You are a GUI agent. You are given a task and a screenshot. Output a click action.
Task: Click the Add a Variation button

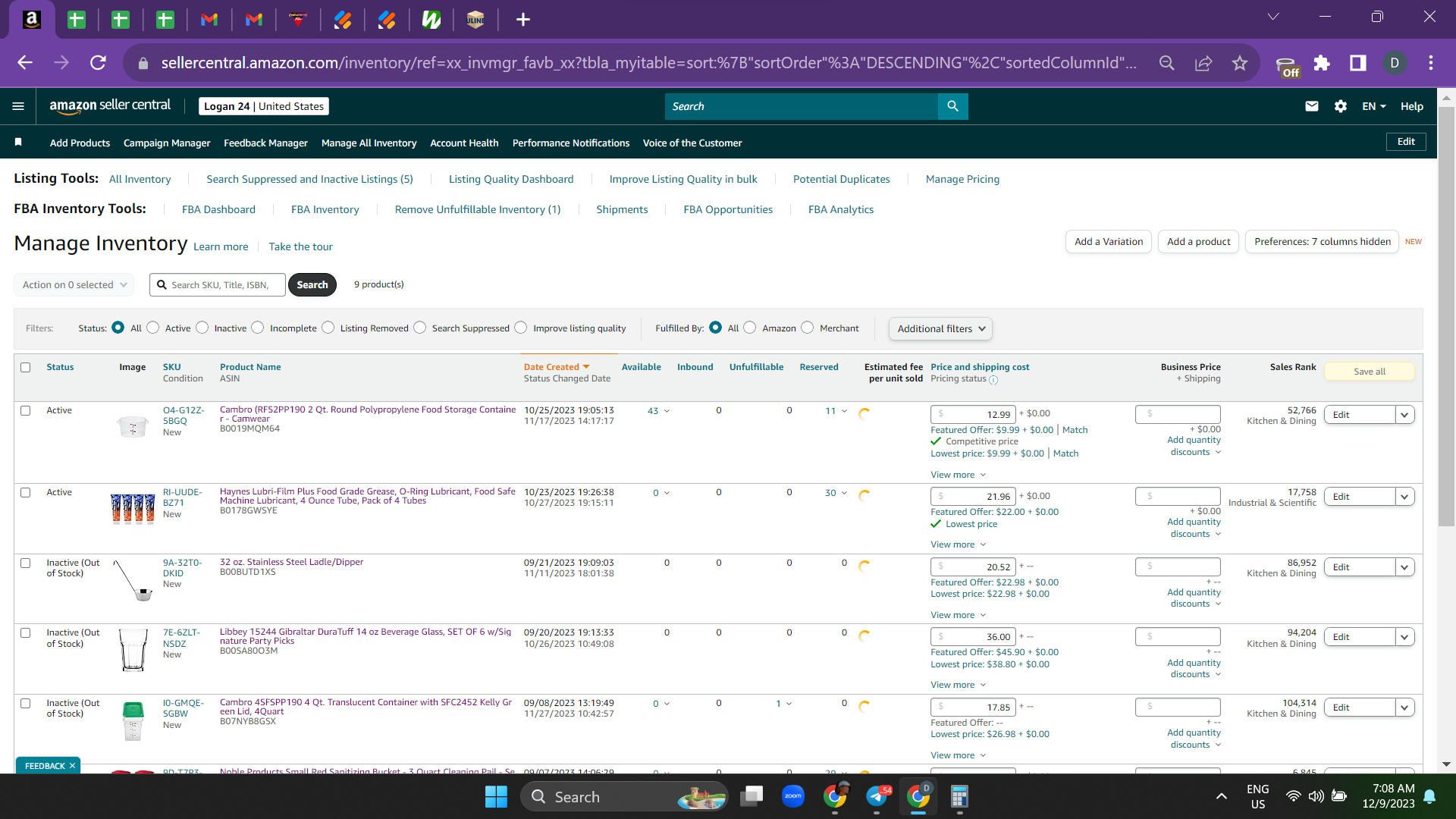(x=1108, y=241)
